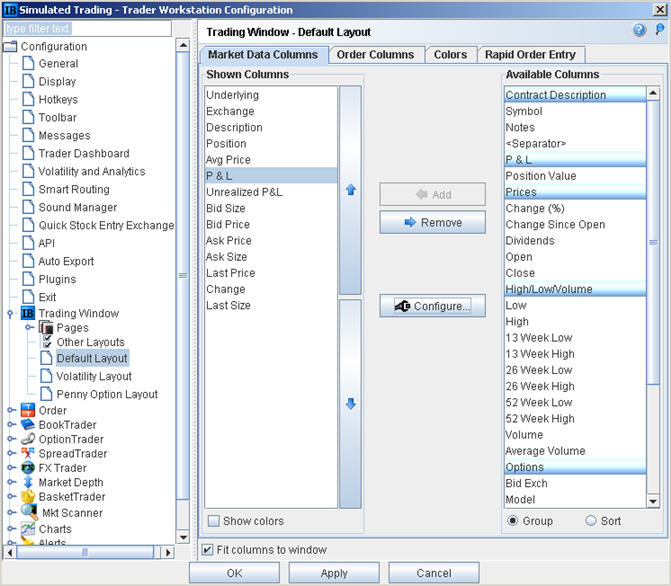Click the Cancel button

(433, 573)
